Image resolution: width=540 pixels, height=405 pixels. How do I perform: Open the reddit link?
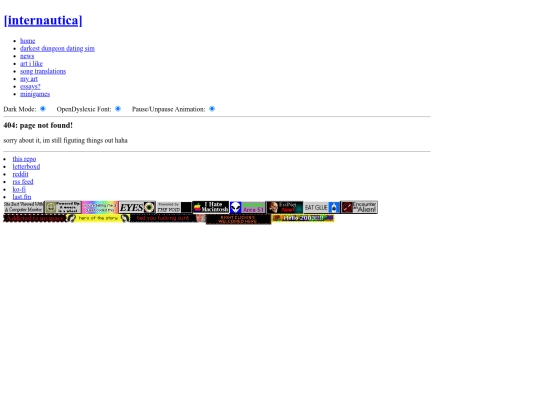click(21, 174)
